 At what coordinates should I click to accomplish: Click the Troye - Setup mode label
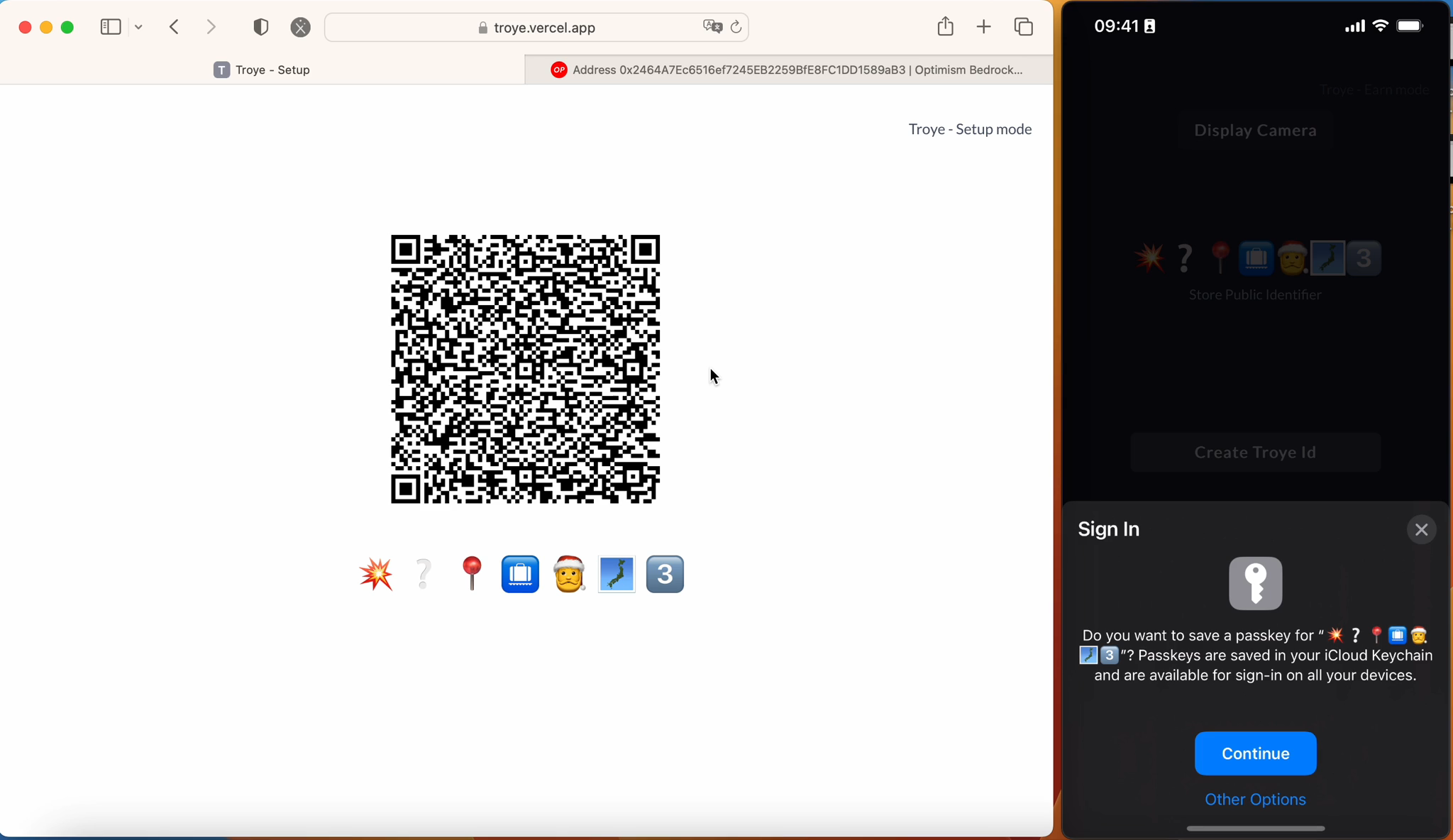point(970,129)
